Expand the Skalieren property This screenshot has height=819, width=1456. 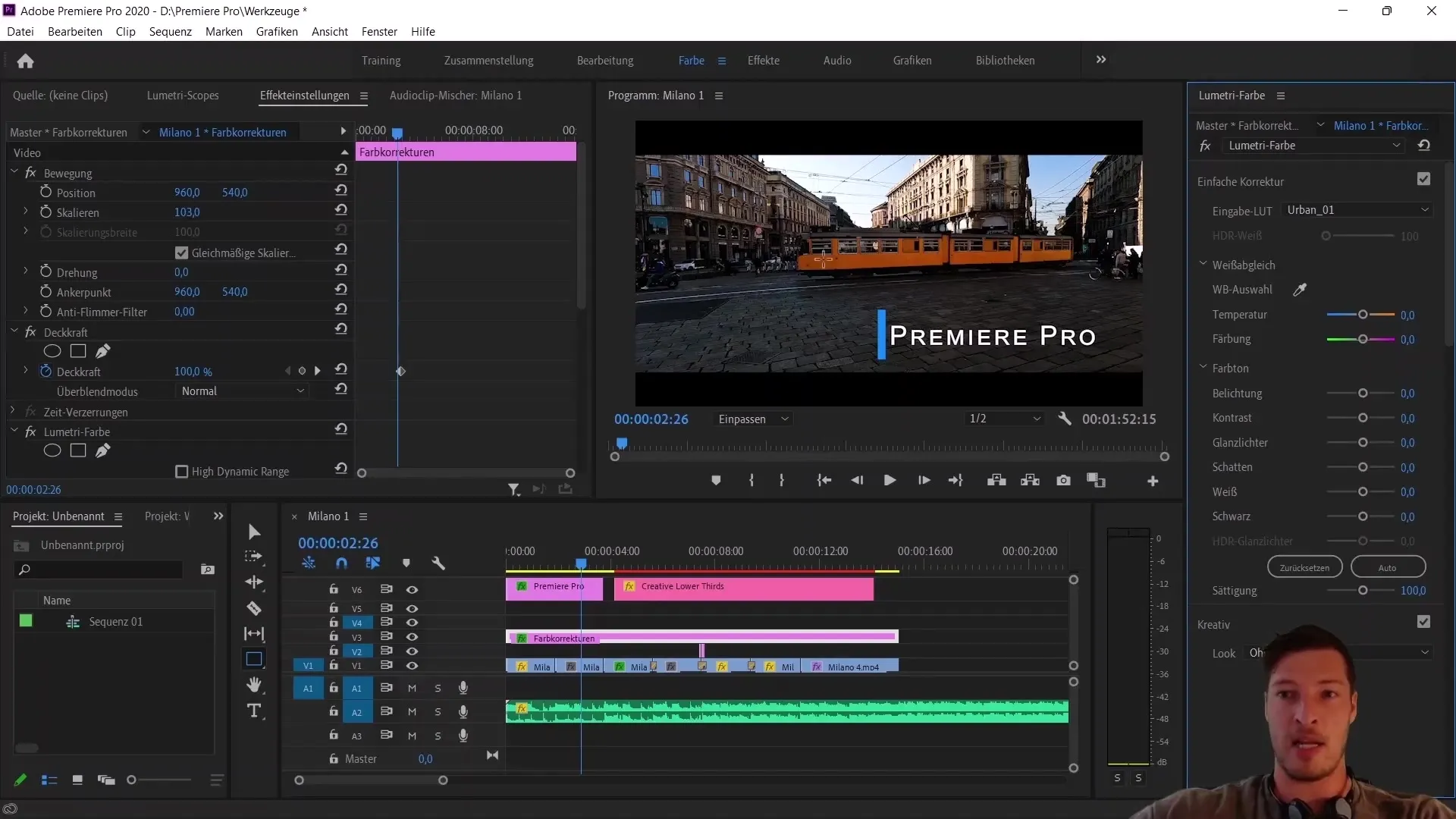click(x=26, y=212)
